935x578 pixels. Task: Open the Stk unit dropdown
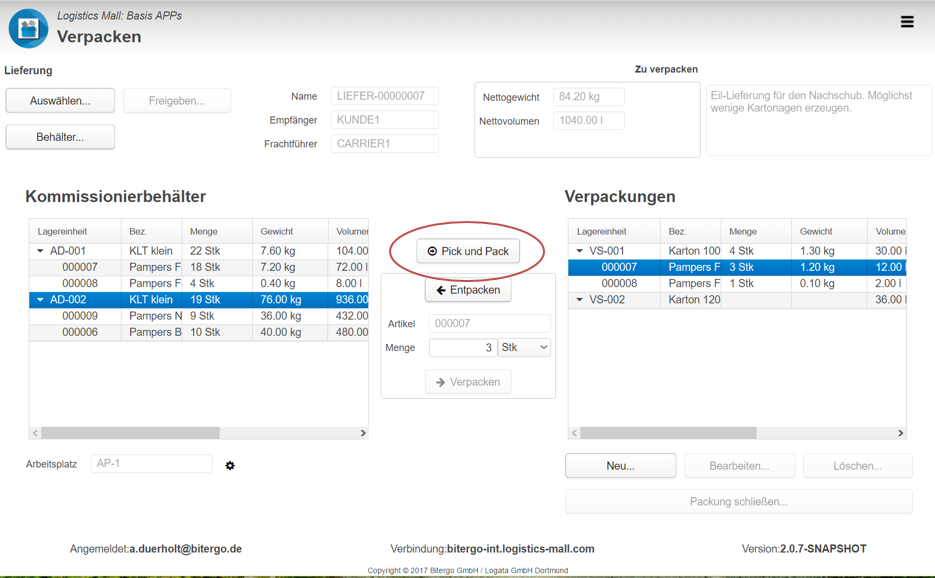525,347
